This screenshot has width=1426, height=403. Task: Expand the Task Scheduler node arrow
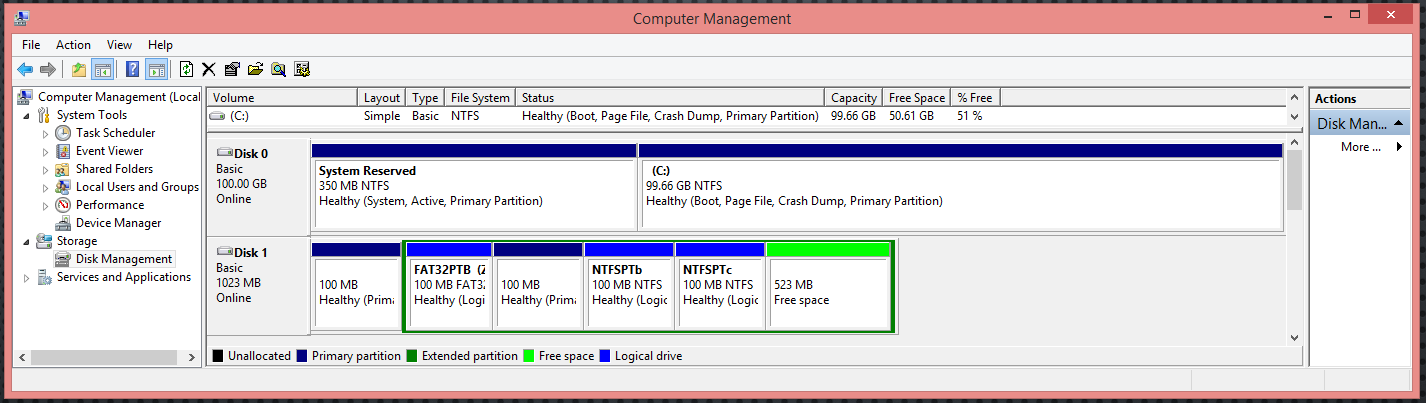[x=45, y=133]
